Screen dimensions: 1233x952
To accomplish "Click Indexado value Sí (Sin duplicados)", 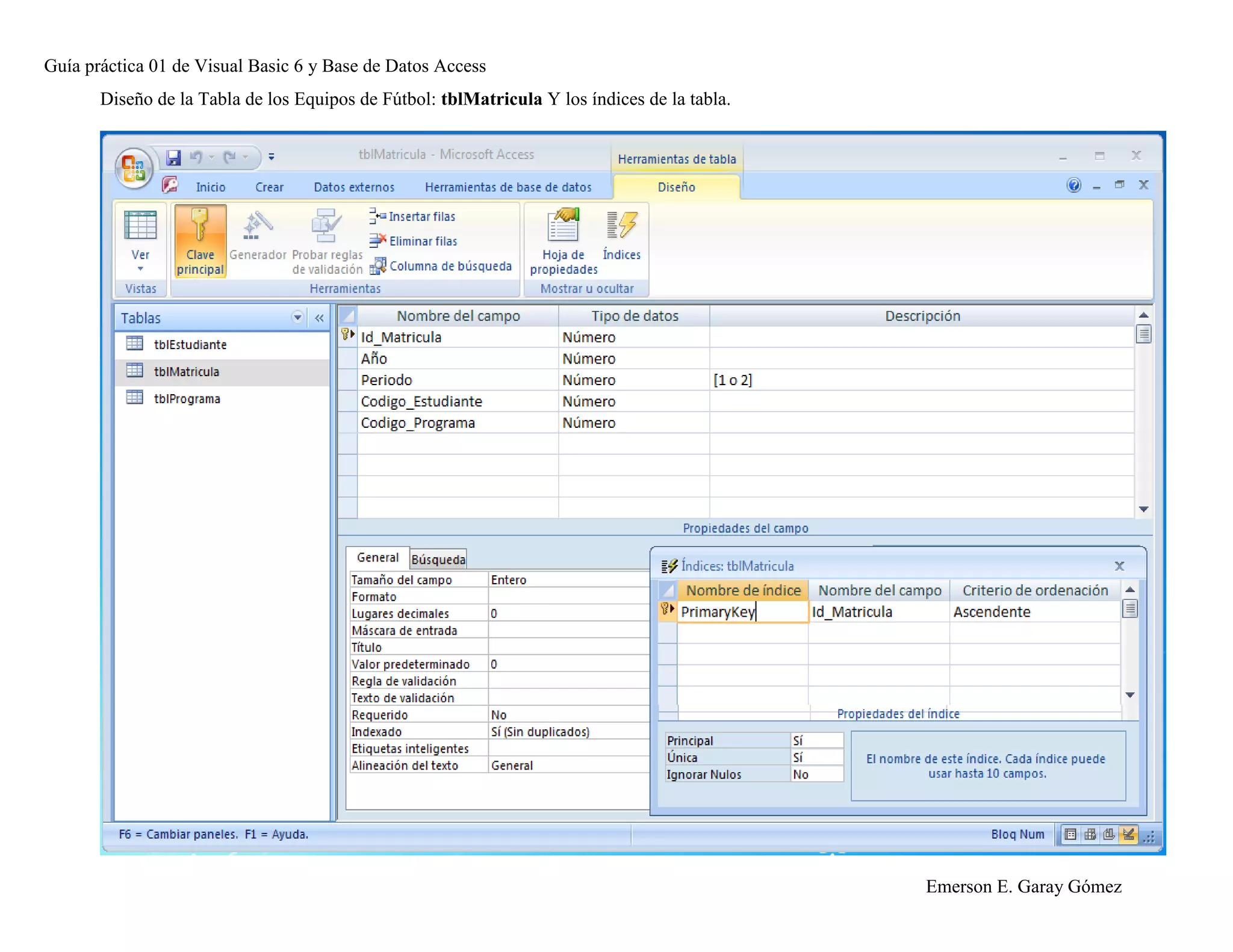I will coord(568,732).
